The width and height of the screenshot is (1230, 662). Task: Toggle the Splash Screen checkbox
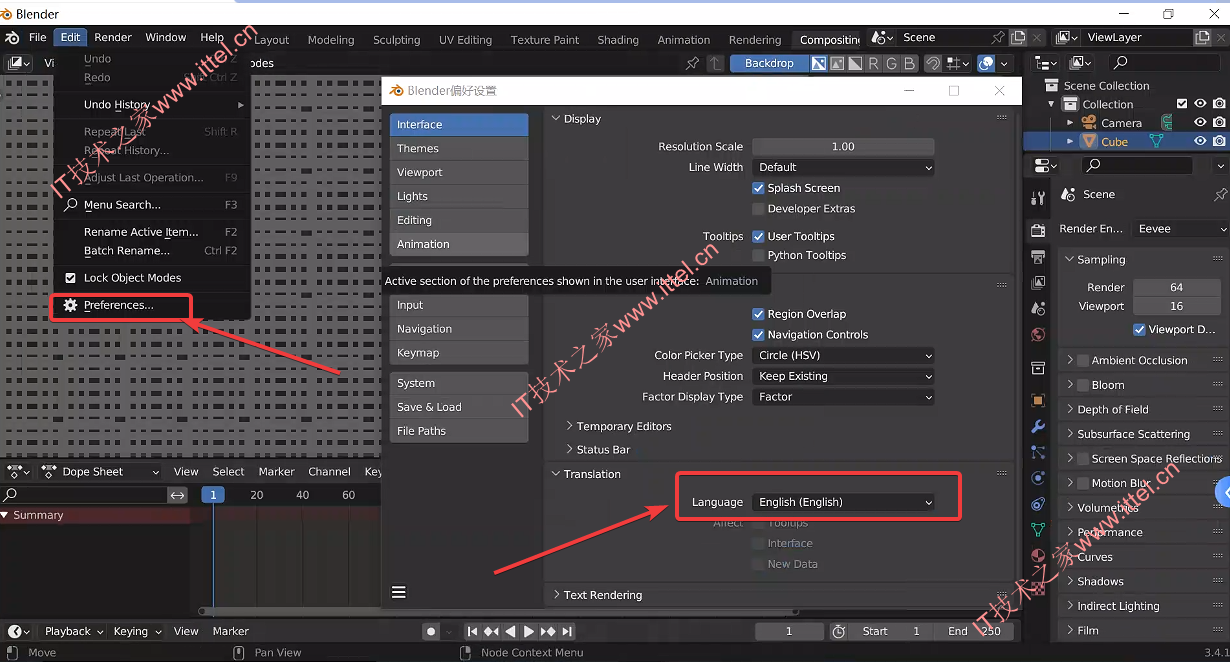click(x=758, y=188)
